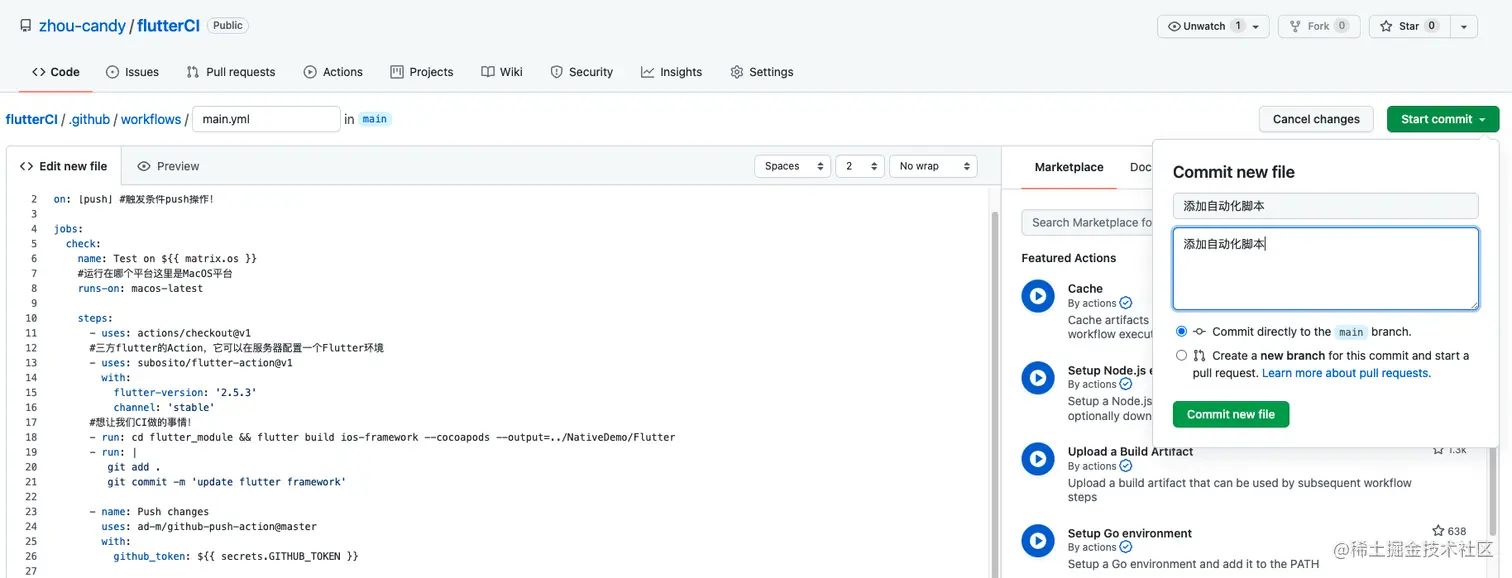Select Create a new branch option
Screen dimensions: 1512x578
click(1182, 355)
